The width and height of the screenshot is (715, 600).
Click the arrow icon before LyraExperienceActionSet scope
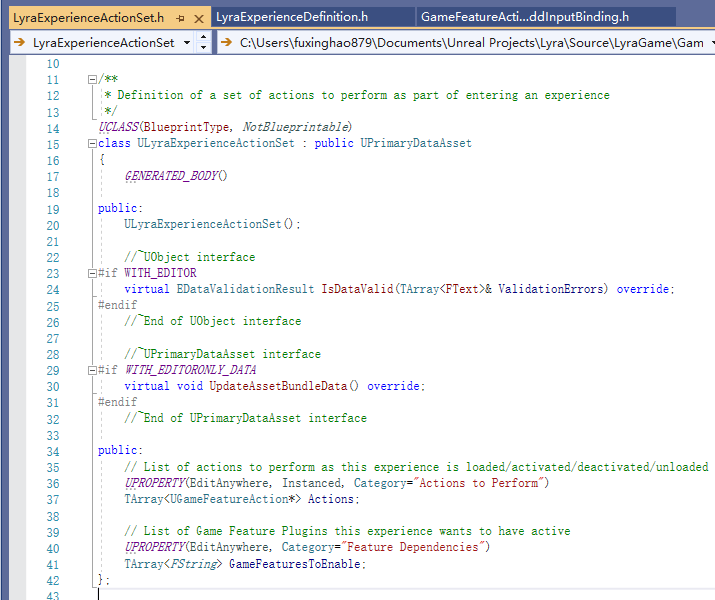click(20, 42)
